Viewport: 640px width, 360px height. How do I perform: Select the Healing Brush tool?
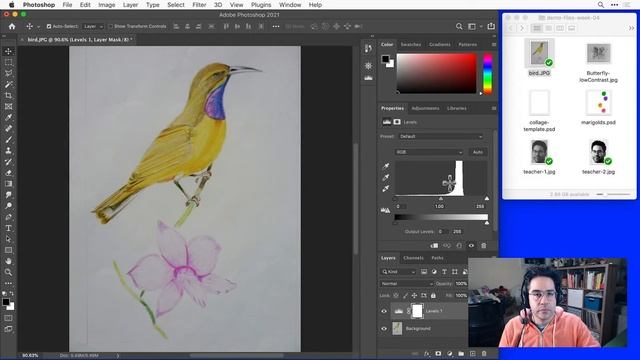click(8, 129)
